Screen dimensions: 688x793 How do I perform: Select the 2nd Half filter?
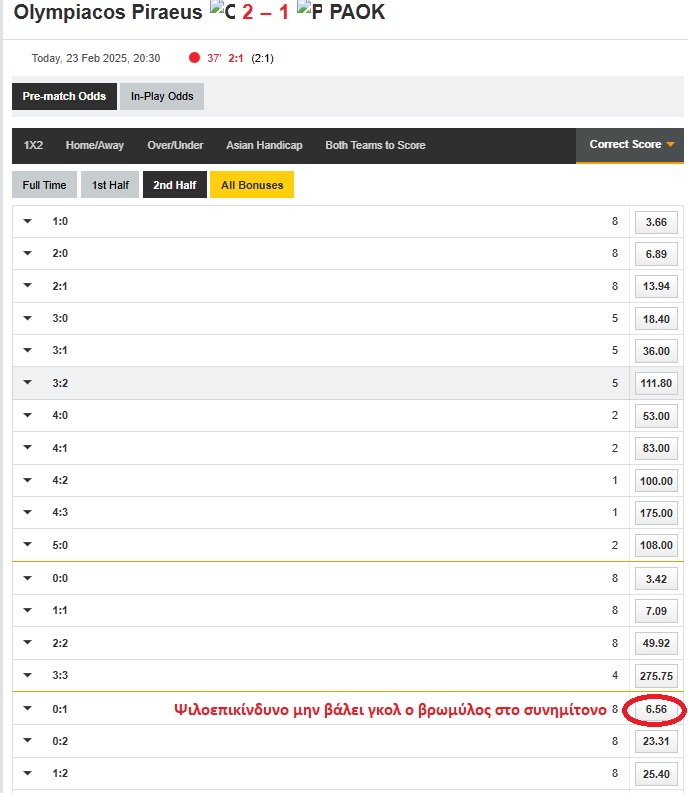(174, 185)
